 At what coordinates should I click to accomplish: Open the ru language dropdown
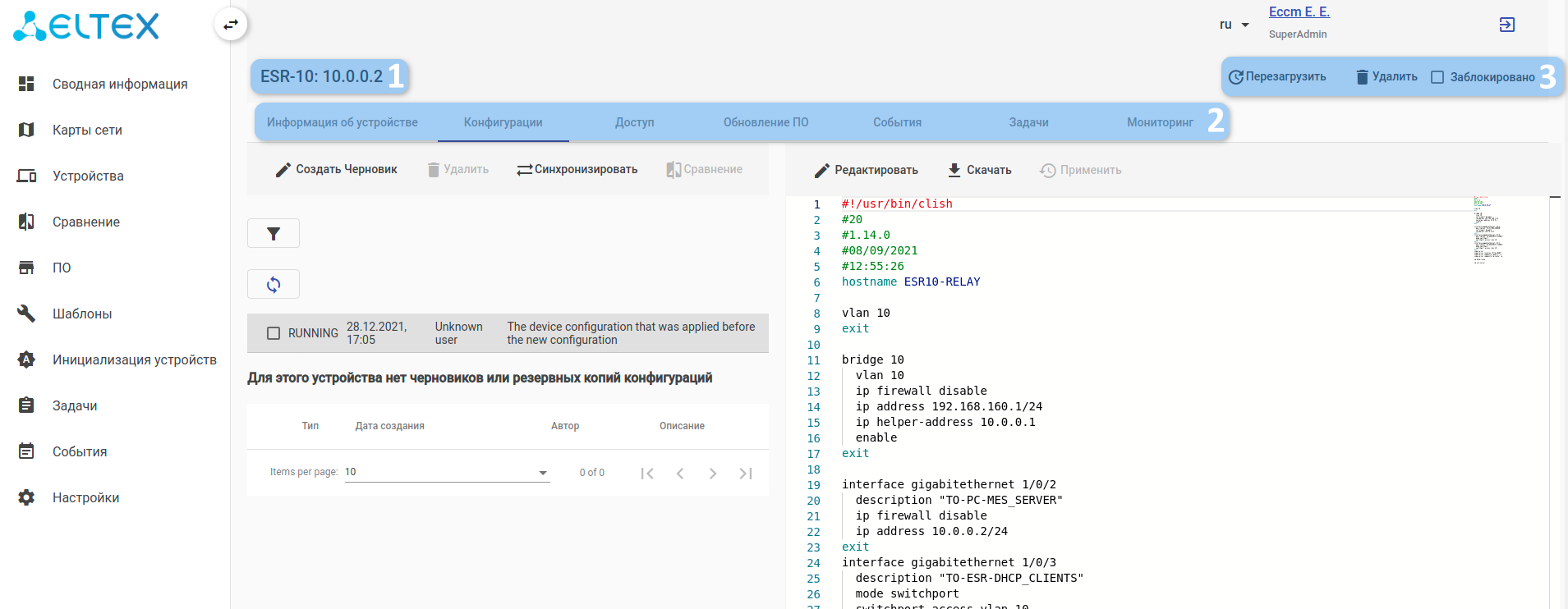[x=1234, y=25]
